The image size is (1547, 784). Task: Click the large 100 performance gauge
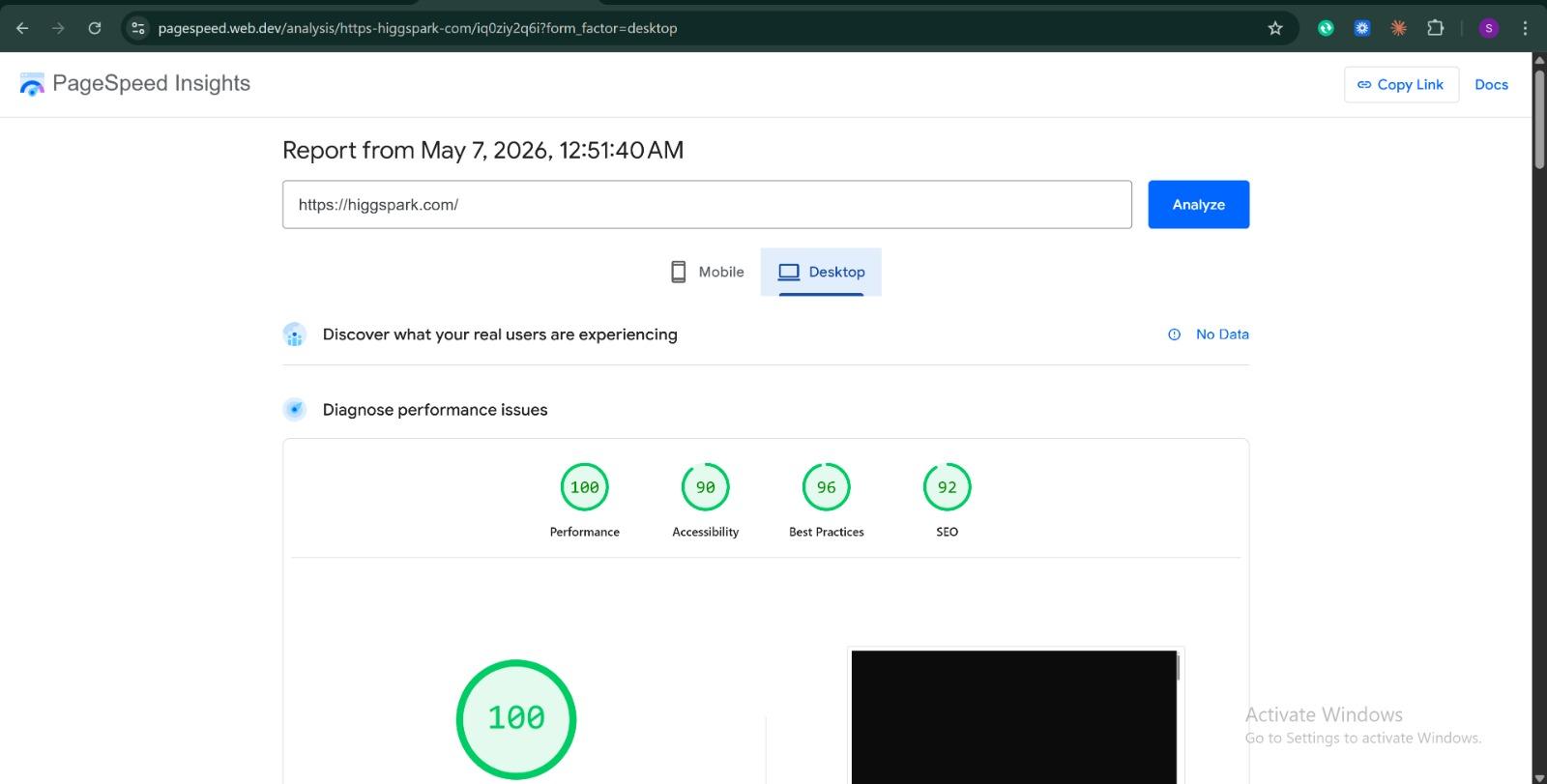click(x=515, y=718)
